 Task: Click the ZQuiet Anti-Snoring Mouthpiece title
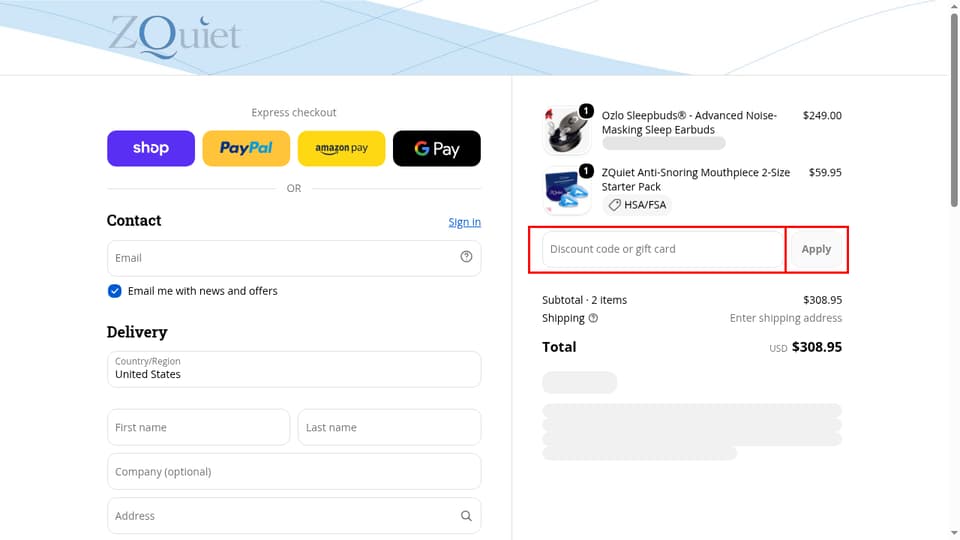696,179
